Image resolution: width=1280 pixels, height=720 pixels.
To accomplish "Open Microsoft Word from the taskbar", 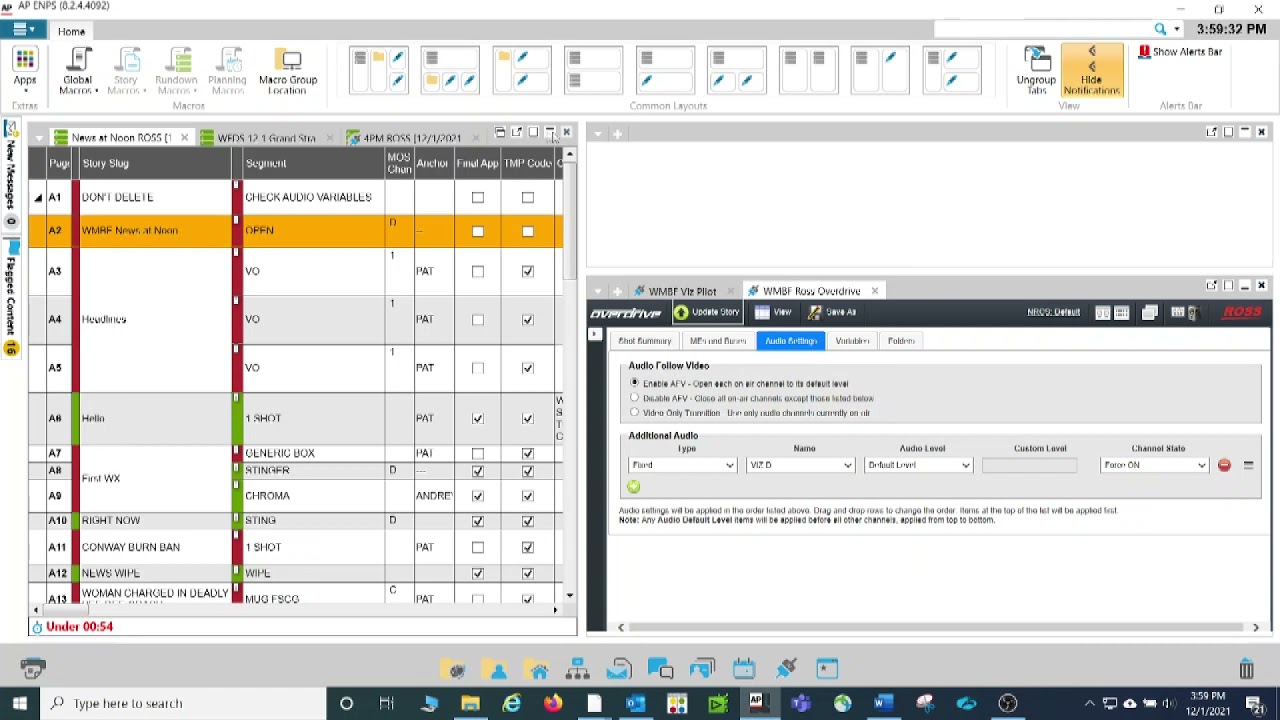I will coord(882,703).
